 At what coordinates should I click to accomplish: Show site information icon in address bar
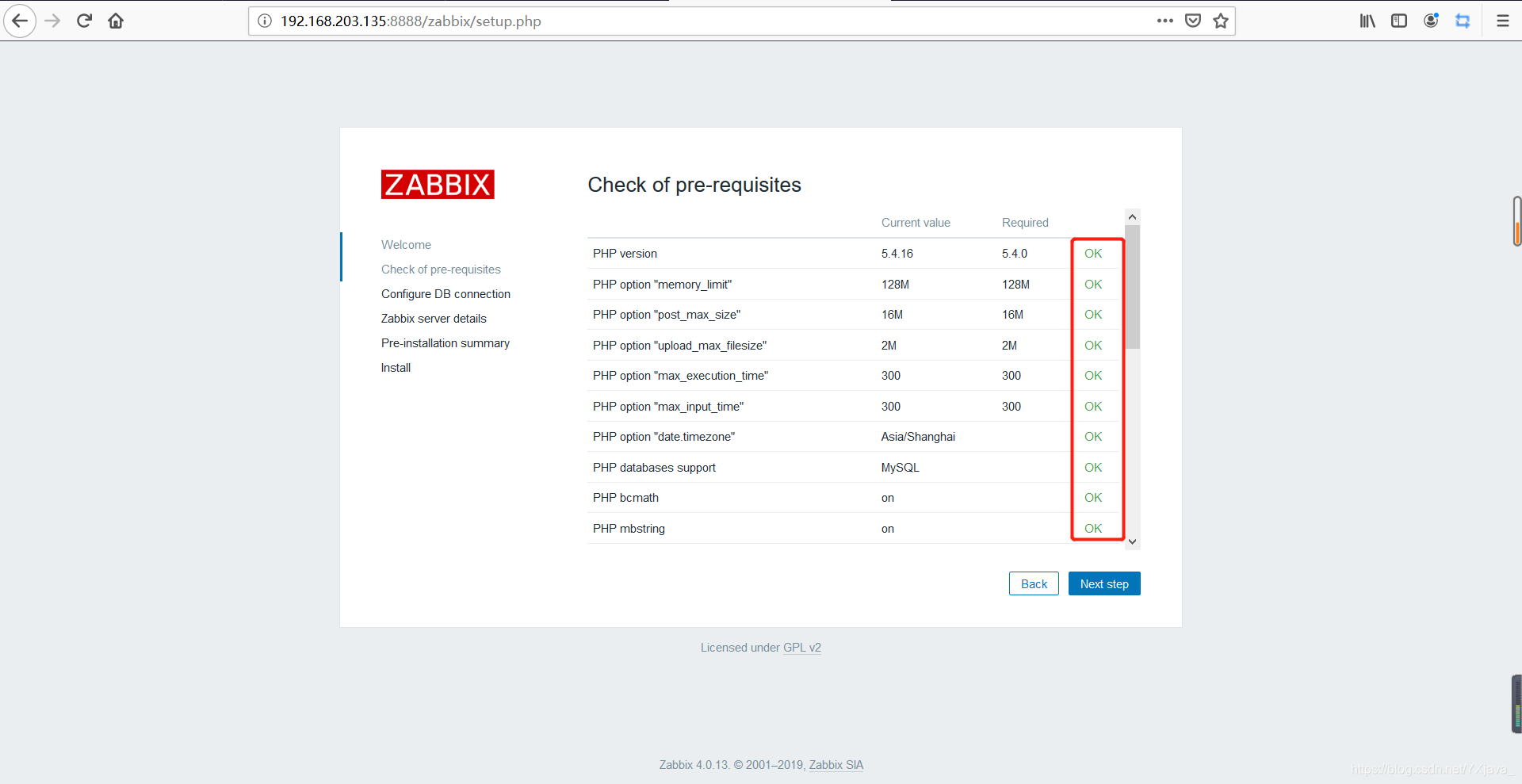tap(265, 21)
